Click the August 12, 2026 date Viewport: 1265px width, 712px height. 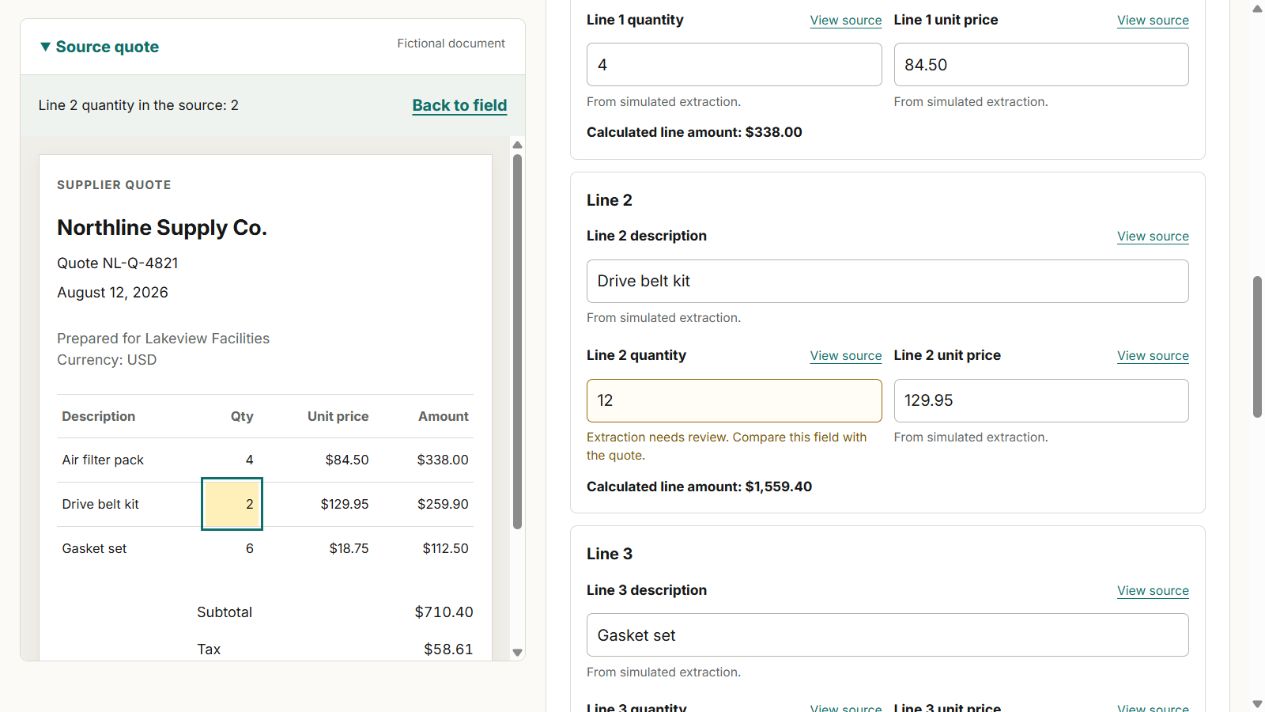coord(112,293)
